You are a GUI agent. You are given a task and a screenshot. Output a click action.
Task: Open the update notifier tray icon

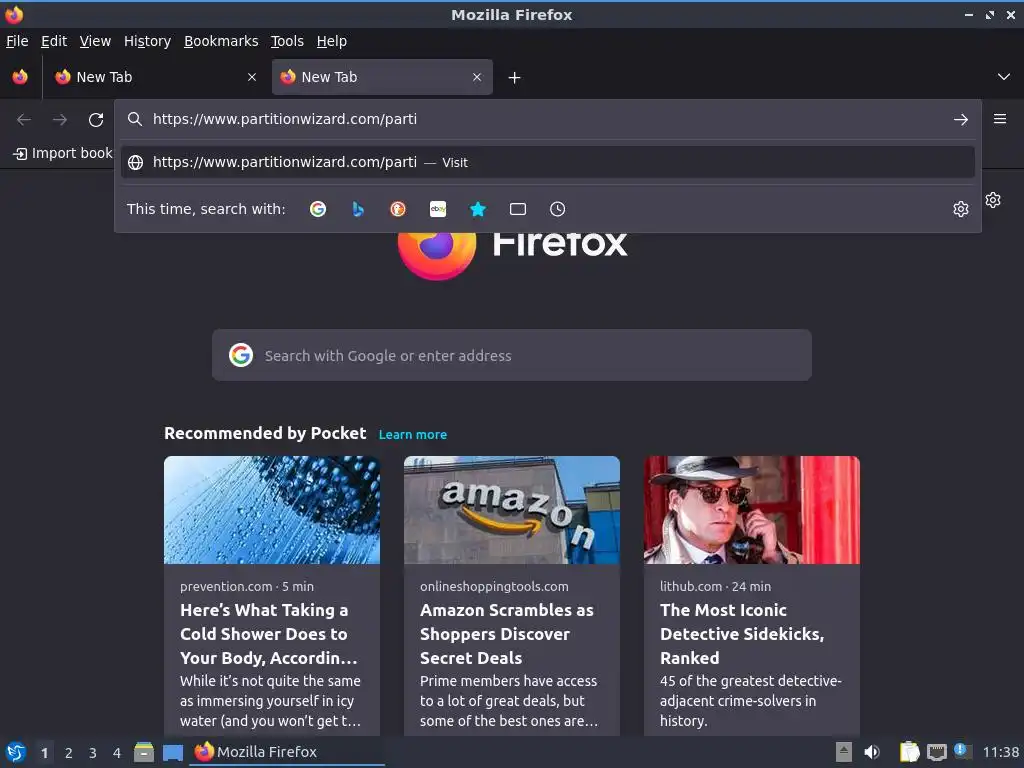(x=963, y=751)
